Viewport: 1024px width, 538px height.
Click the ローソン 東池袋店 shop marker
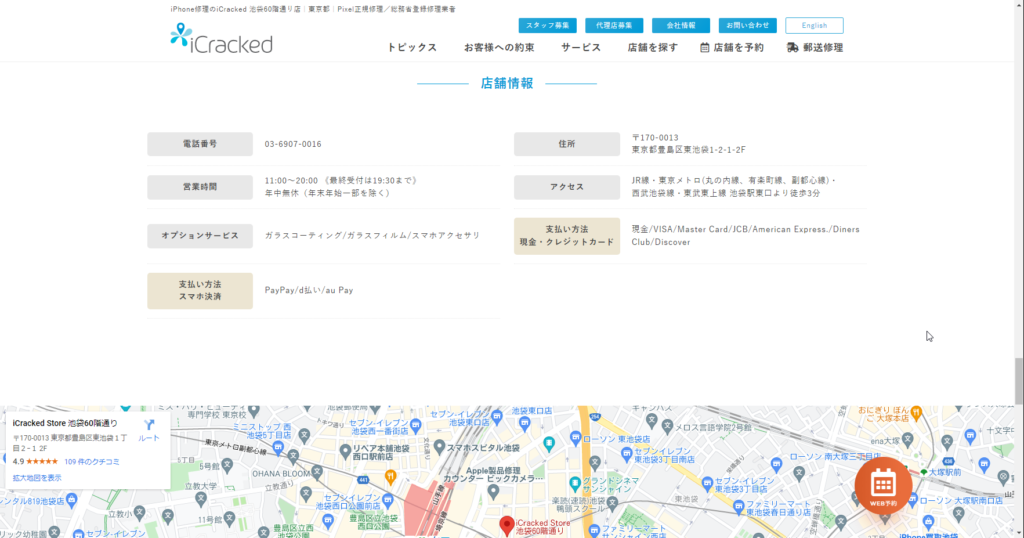click(575, 438)
